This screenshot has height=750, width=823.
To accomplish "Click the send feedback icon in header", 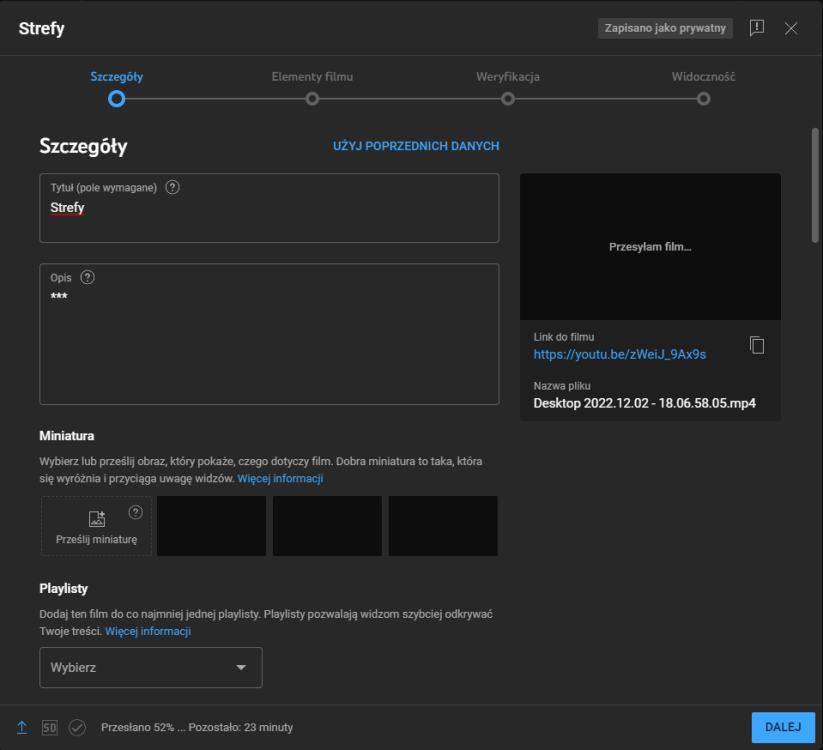I will pos(756,28).
